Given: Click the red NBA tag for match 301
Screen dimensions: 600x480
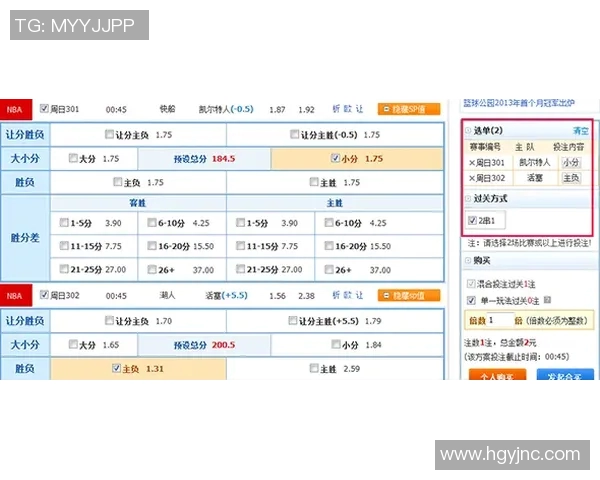Looking at the screenshot, I should pyautogui.click(x=15, y=109).
